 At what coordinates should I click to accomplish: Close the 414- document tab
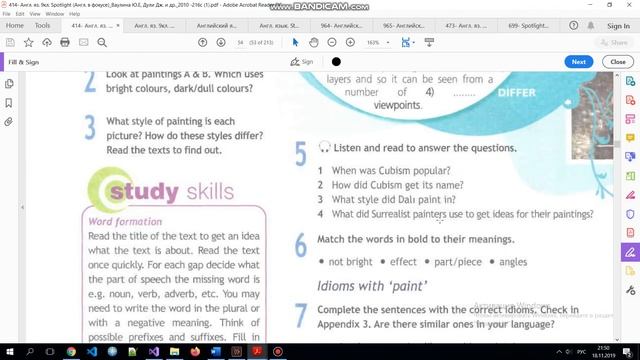click(x=118, y=25)
